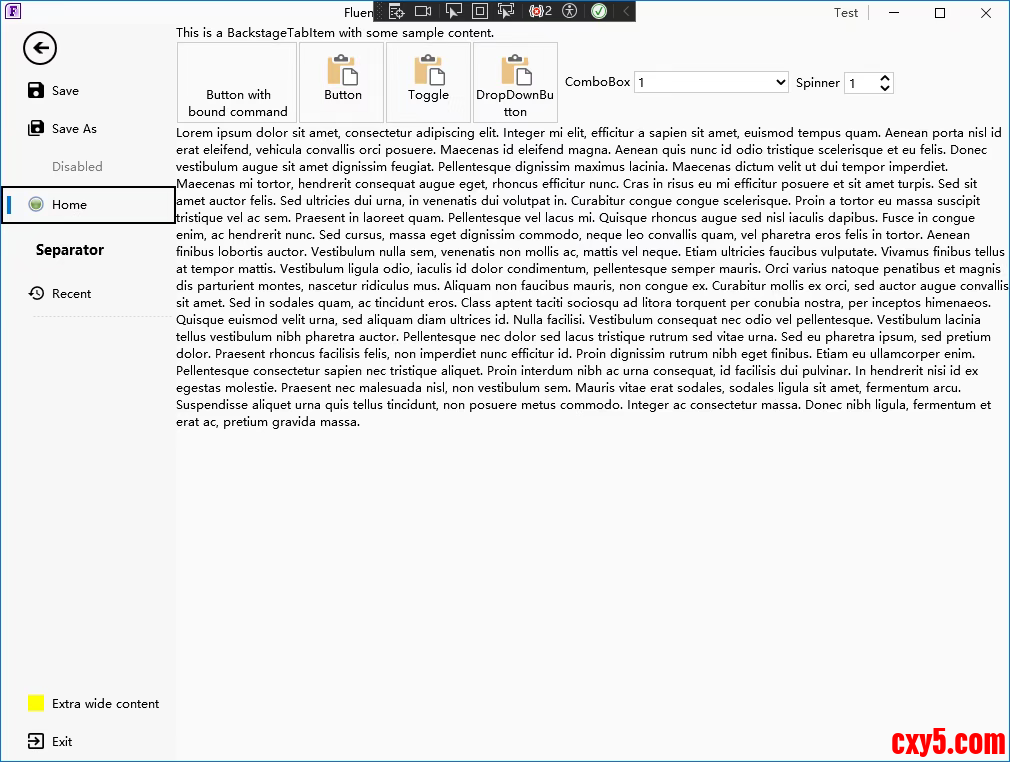Image resolution: width=1010 pixels, height=762 pixels.
Task: Click the camera icon in debug toolbar
Action: tap(423, 11)
